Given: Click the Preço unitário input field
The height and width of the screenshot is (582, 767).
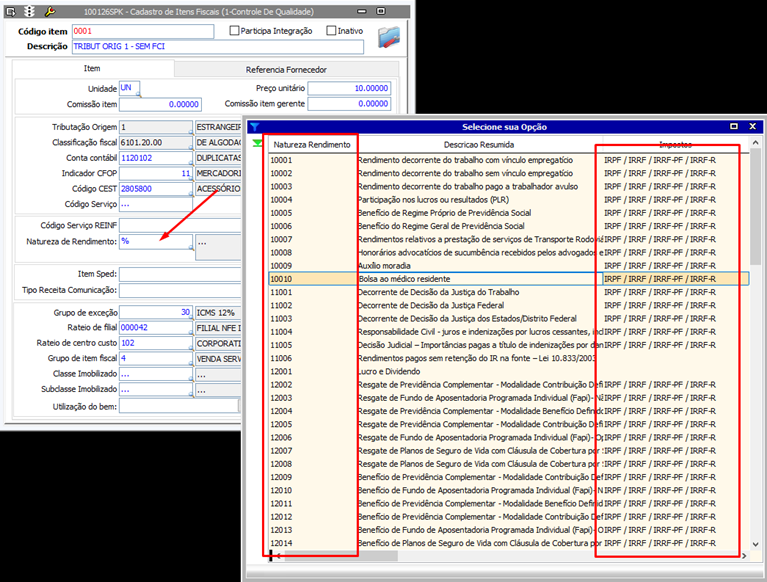Looking at the screenshot, I should [348, 88].
